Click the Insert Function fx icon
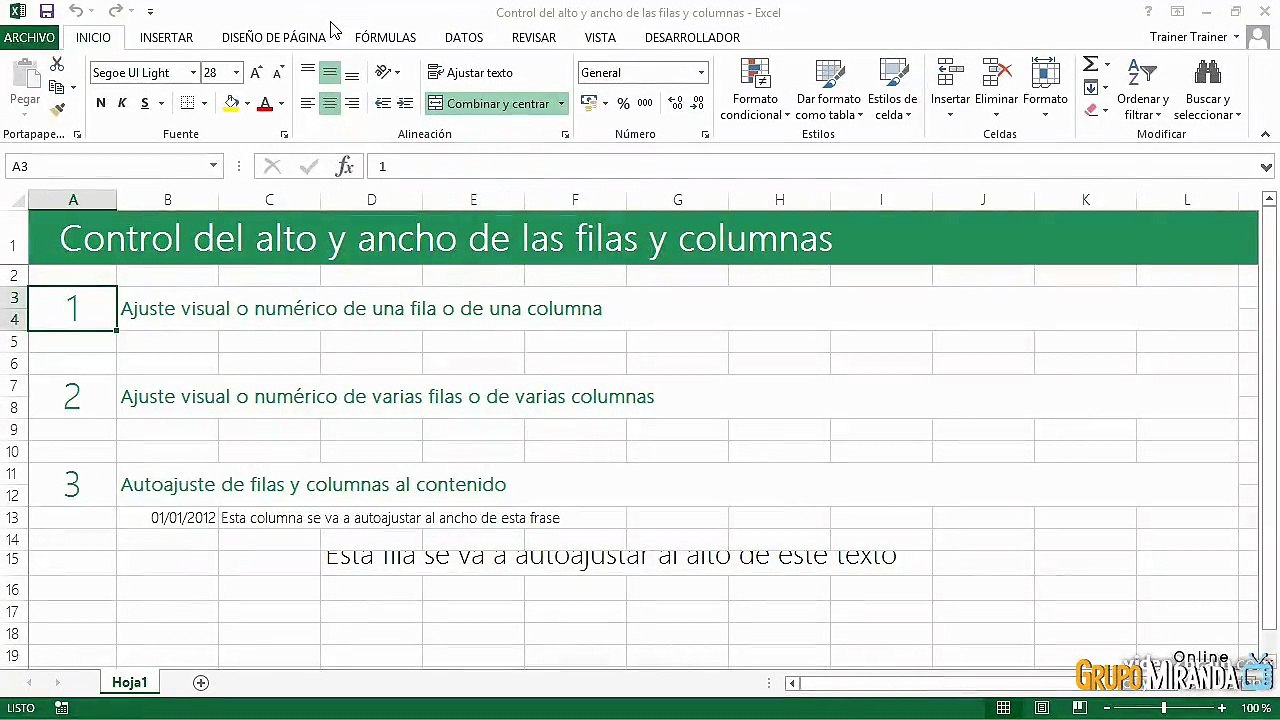1280x720 pixels. tap(344, 167)
